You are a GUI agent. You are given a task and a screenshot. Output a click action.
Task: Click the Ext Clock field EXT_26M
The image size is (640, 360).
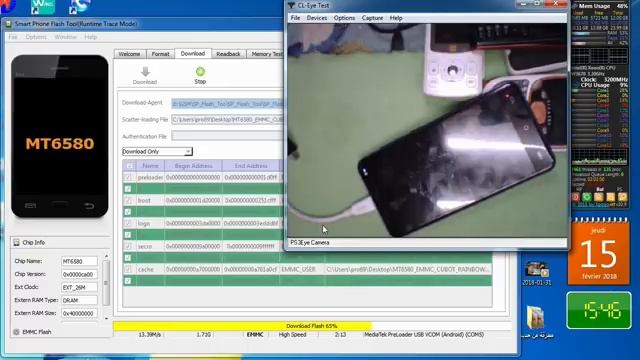coord(79,287)
